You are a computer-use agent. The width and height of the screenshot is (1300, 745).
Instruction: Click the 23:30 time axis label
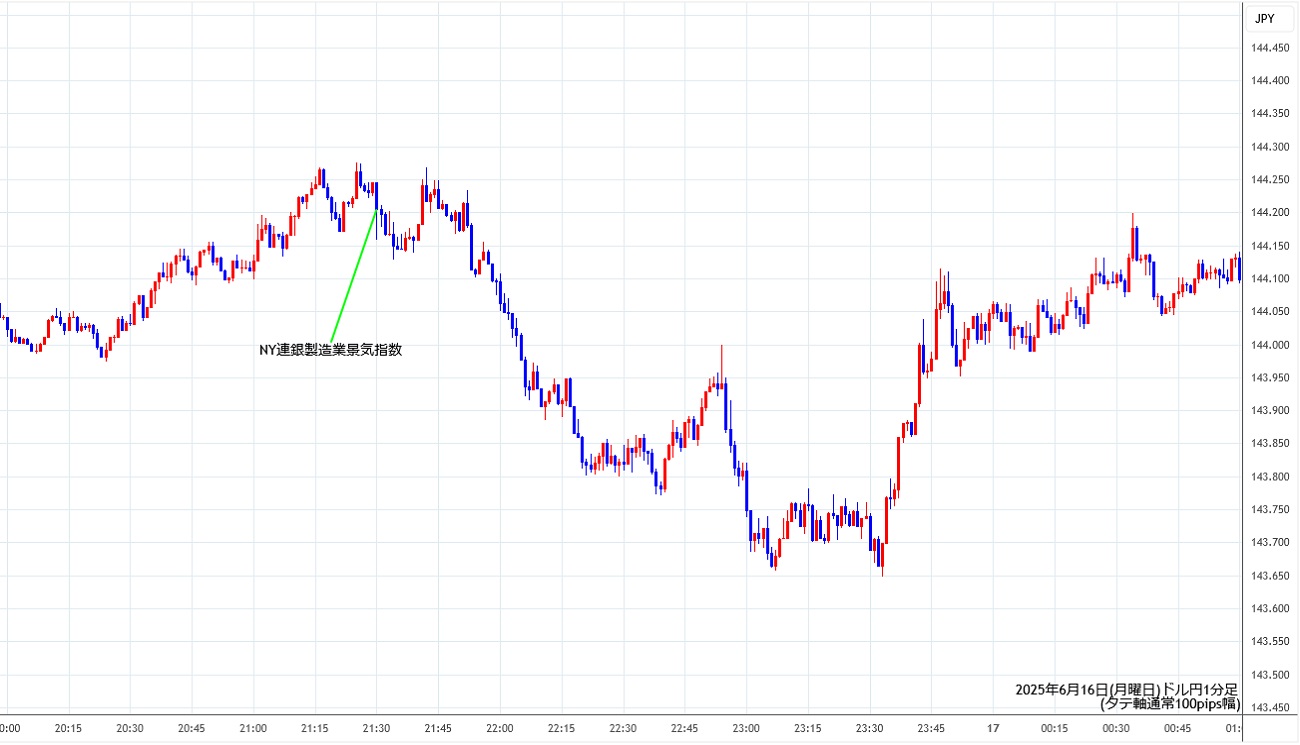[869, 729]
